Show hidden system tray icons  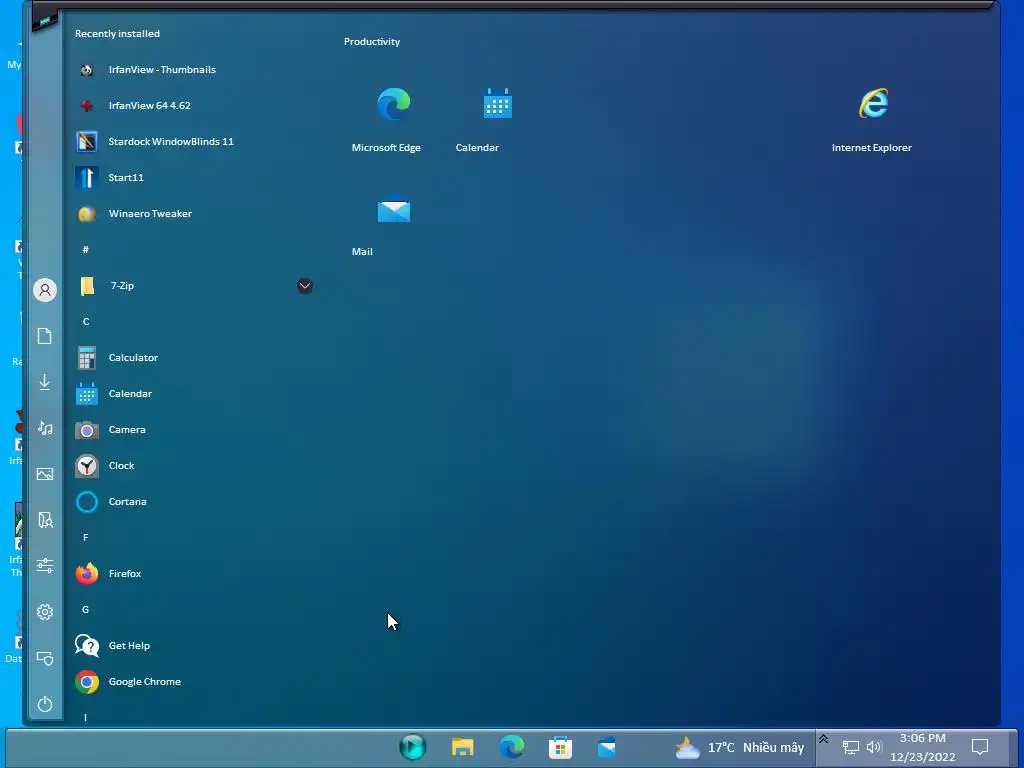pos(824,739)
